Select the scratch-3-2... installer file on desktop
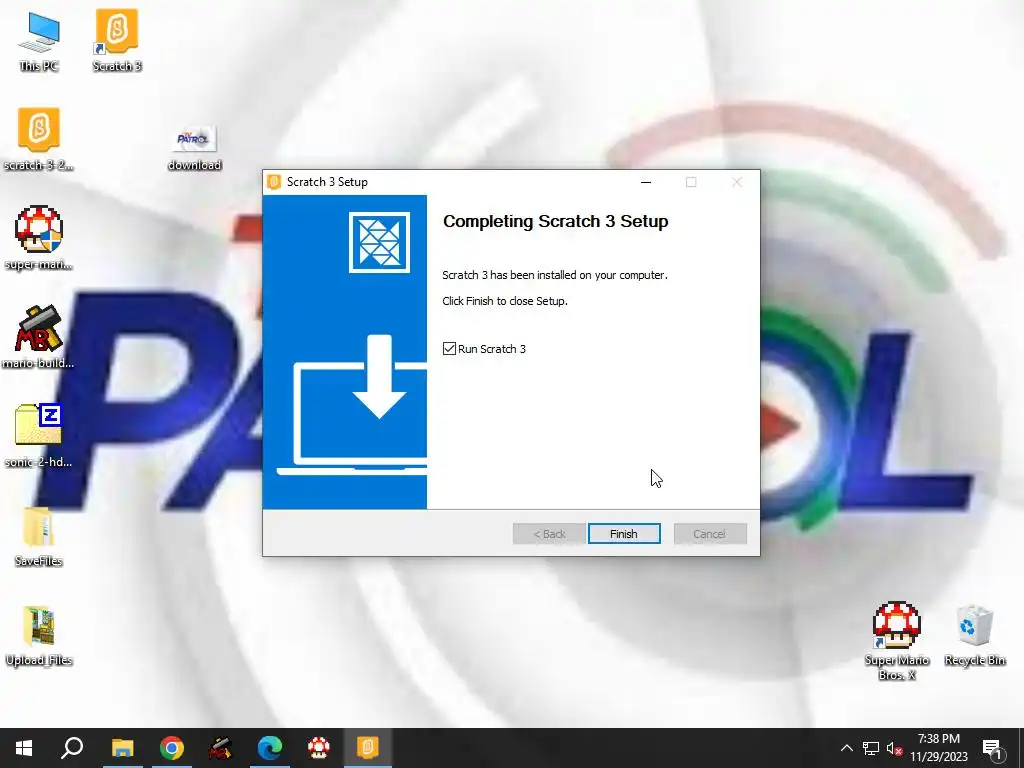This screenshot has width=1024, height=768. [39, 139]
